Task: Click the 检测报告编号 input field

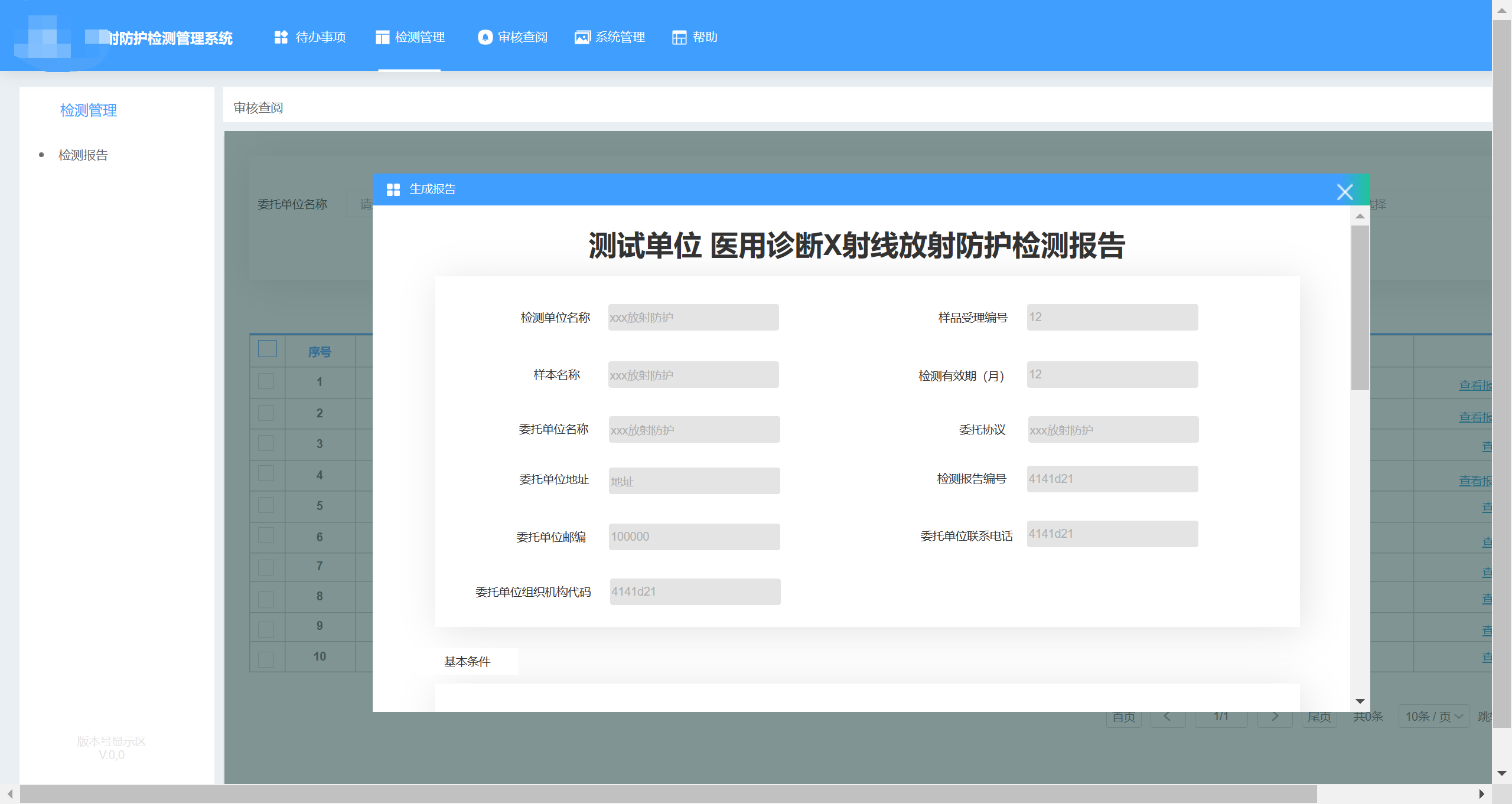Action: point(1112,479)
